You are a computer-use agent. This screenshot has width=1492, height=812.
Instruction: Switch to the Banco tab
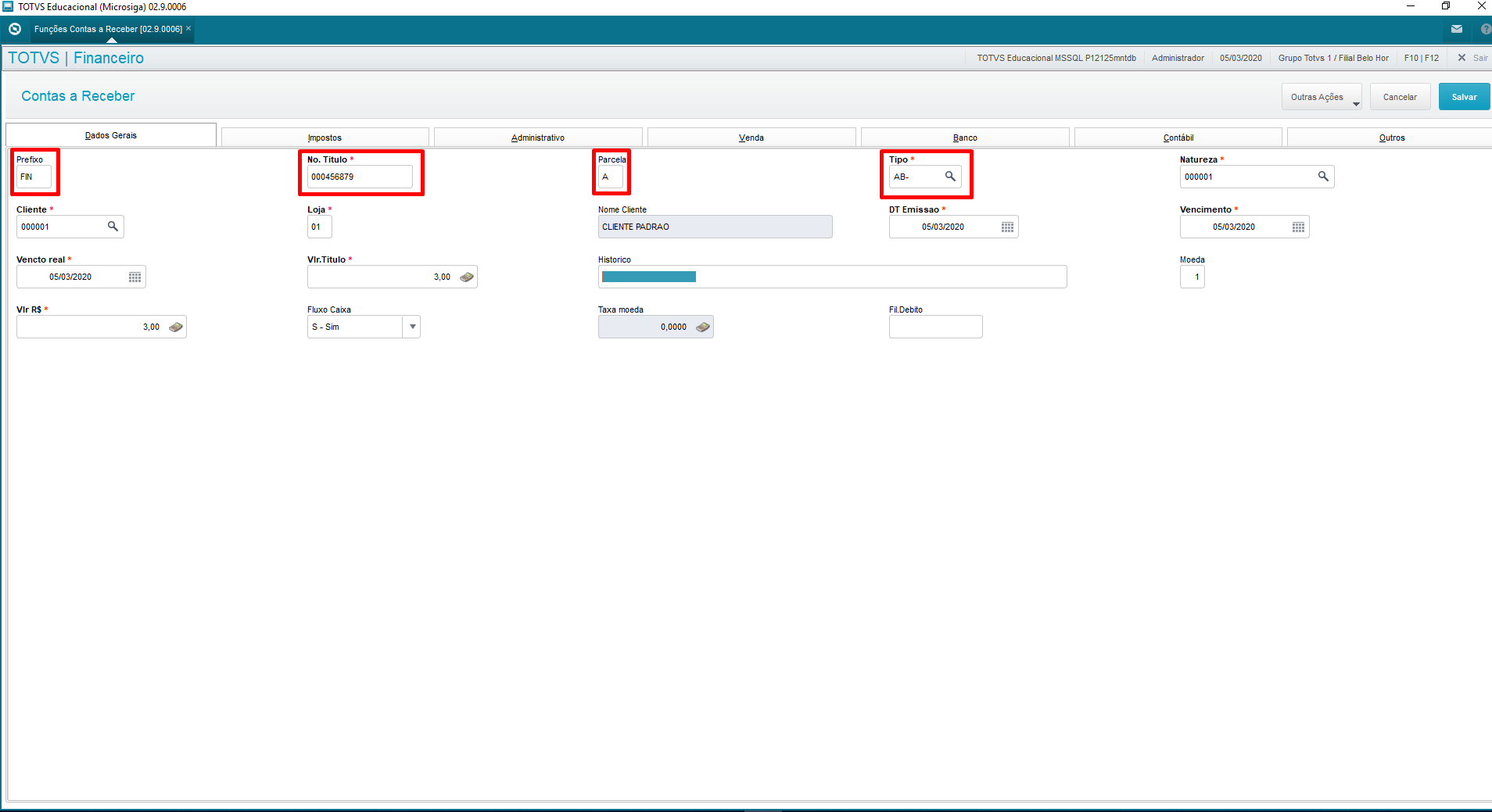coord(965,138)
